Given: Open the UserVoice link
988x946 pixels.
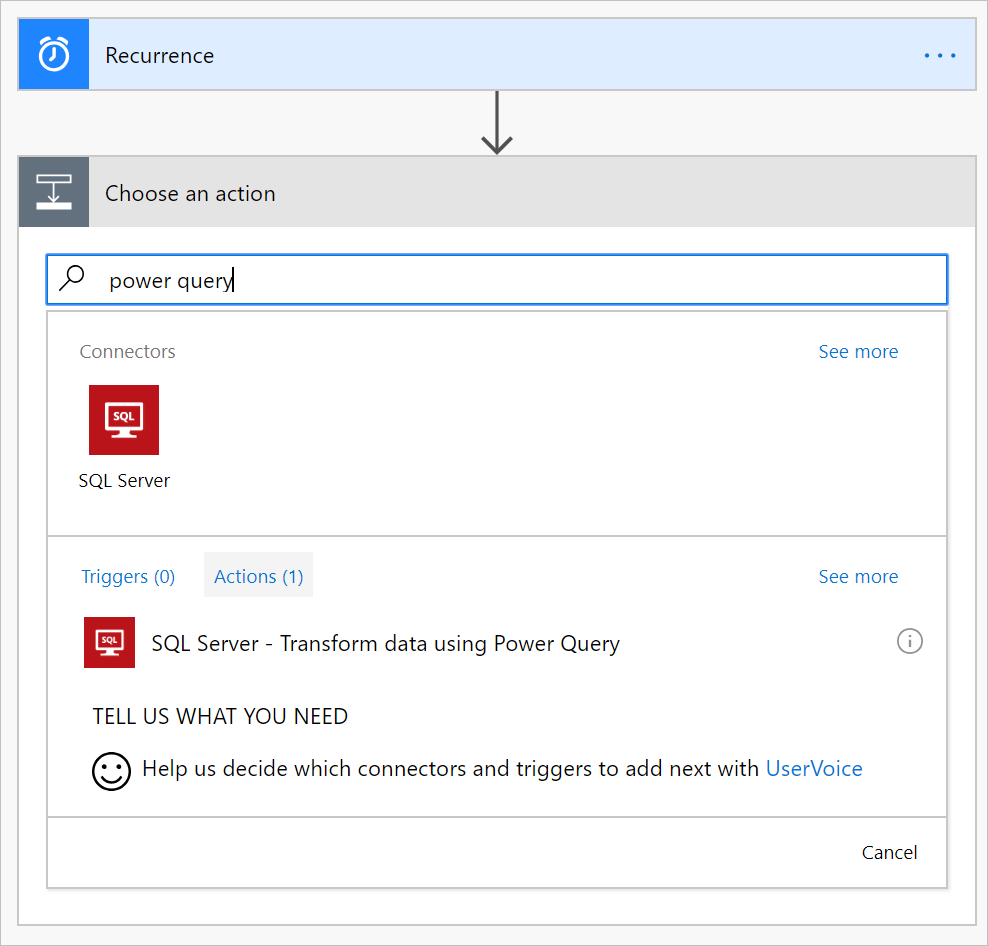Looking at the screenshot, I should [813, 769].
